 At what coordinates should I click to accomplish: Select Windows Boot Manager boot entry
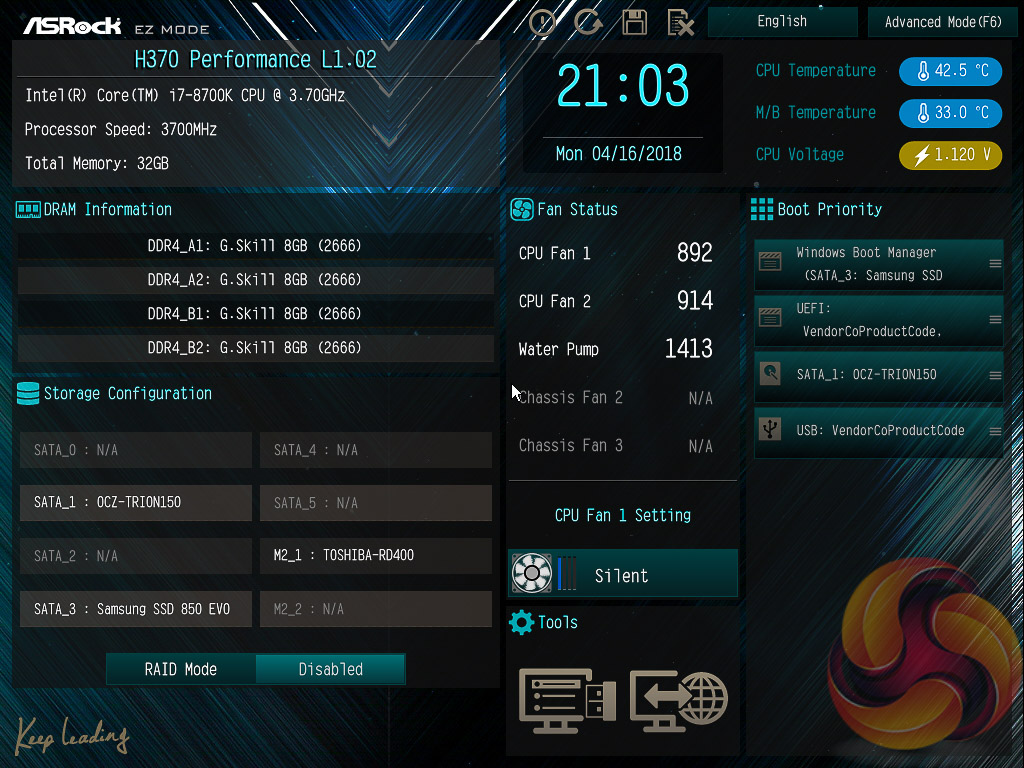[x=878, y=264]
